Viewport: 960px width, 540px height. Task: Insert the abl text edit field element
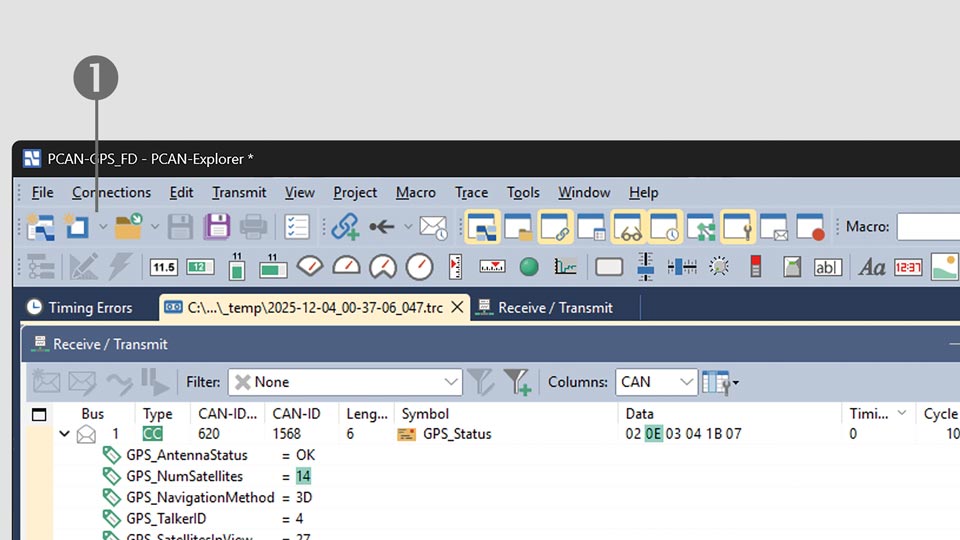point(828,268)
